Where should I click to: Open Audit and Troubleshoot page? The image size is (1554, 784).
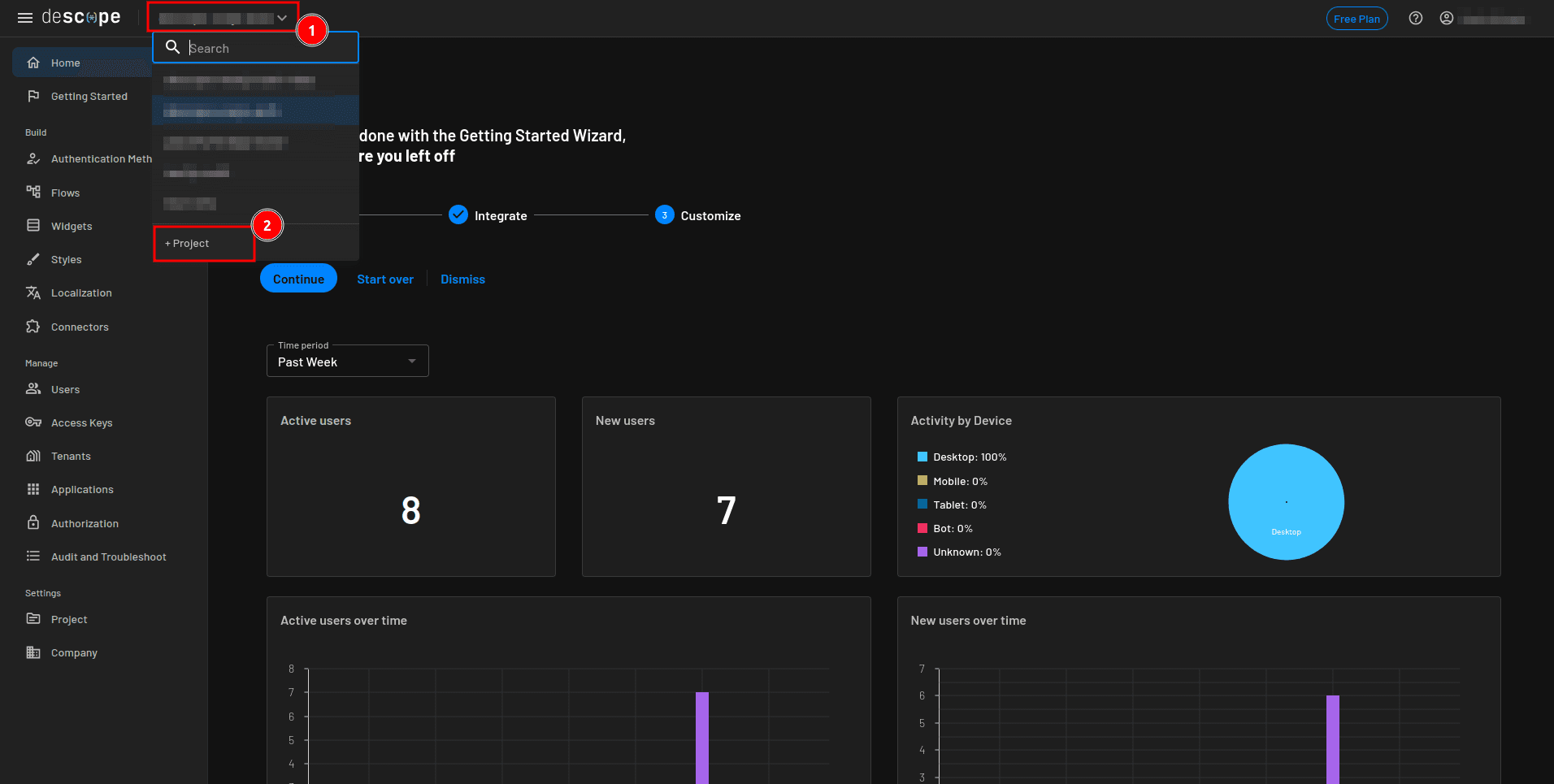coord(108,557)
